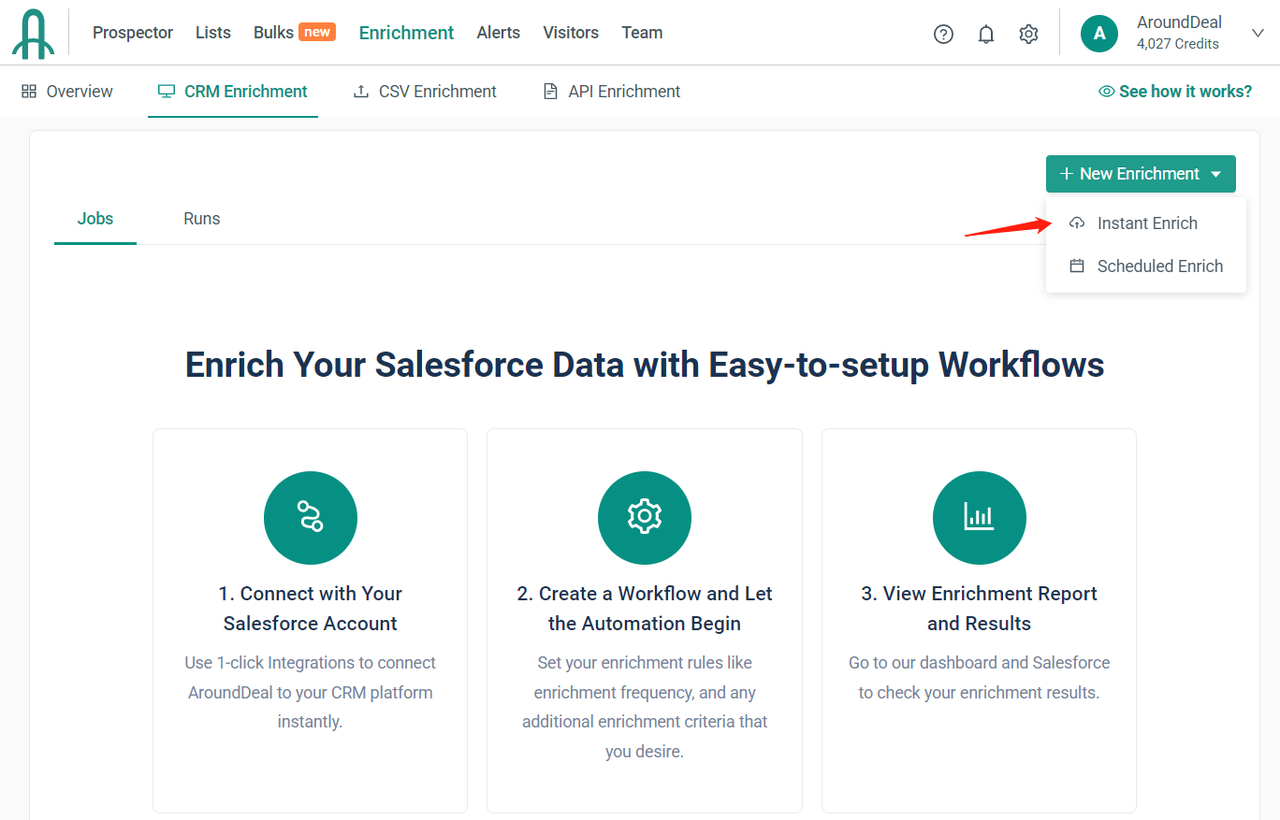Go to the Overview tab
The image size is (1280, 820).
67,92
